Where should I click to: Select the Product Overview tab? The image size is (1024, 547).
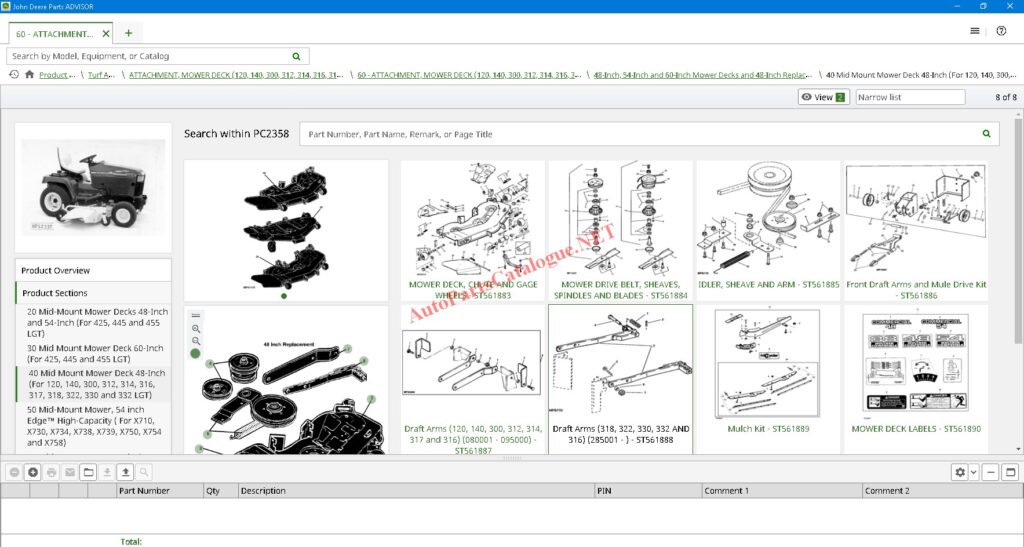point(56,270)
